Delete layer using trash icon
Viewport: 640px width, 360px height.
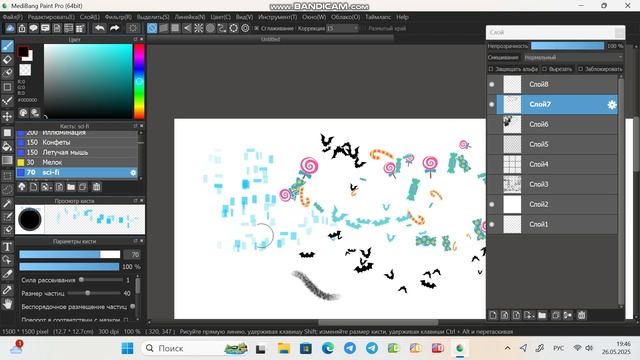582,315
